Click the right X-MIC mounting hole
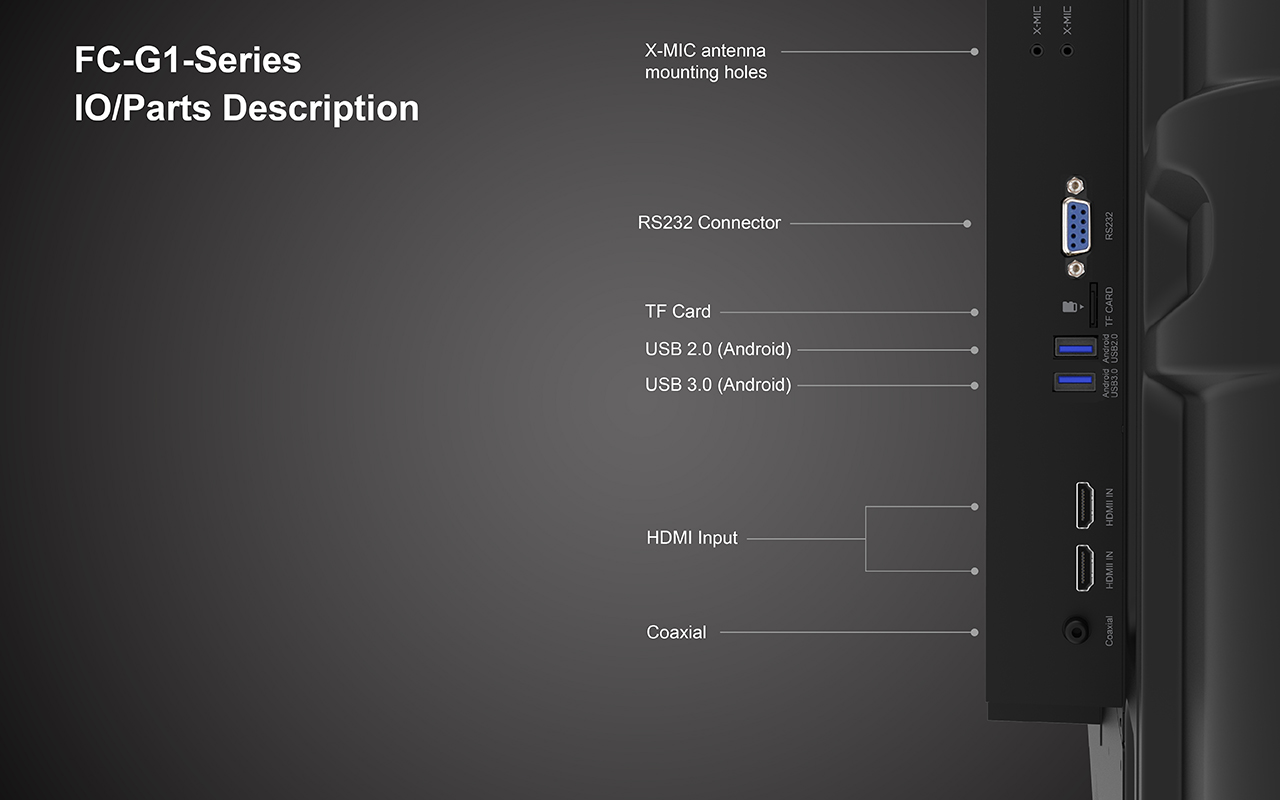The height and width of the screenshot is (800, 1280). point(1067,49)
